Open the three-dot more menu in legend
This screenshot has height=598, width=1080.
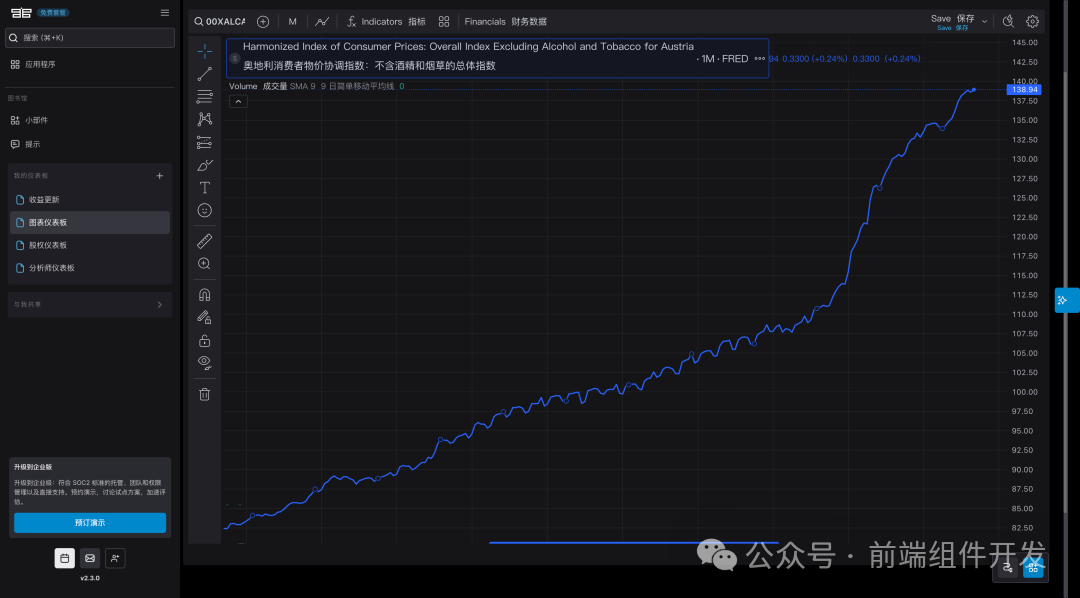point(759,59)
